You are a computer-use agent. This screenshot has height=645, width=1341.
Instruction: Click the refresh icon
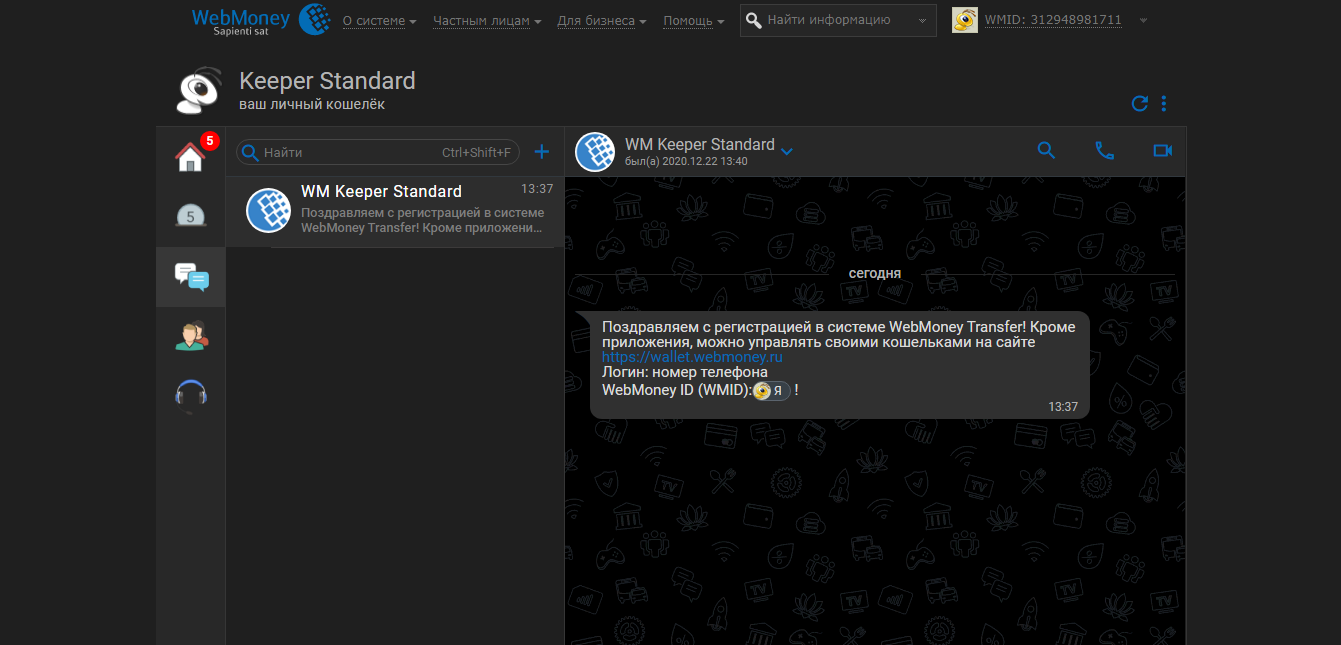1139,103
